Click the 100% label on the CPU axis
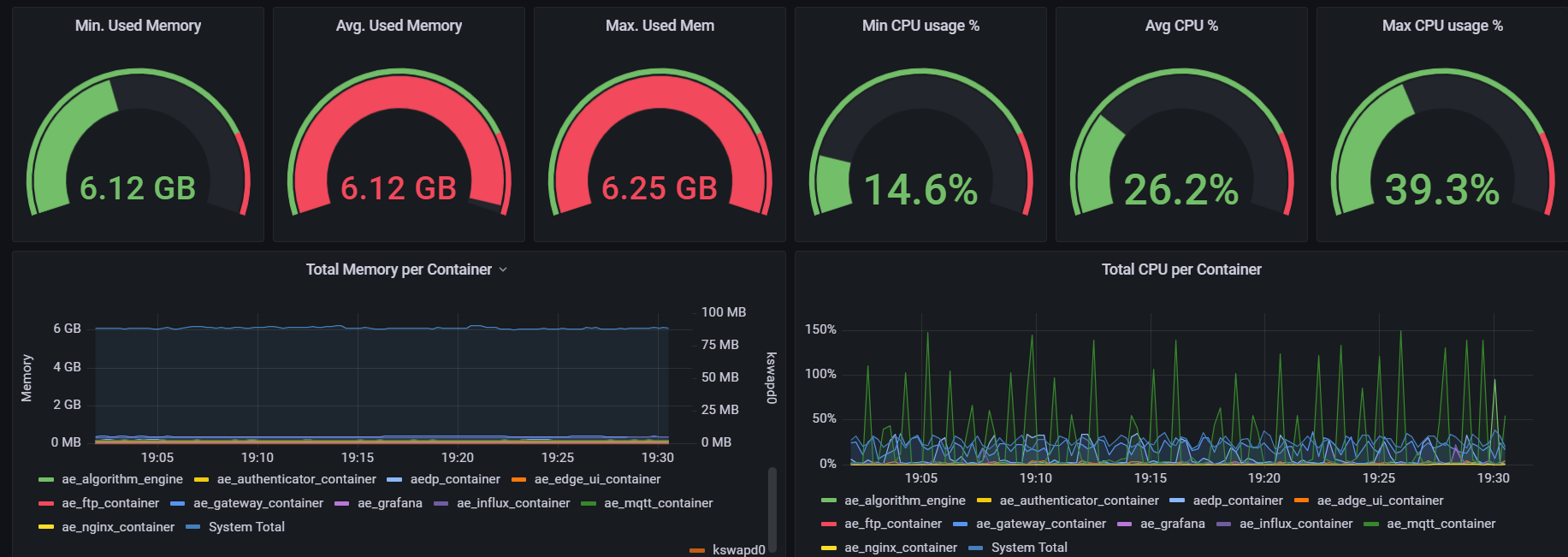The height and width of the screenshot is (557, 1568). tap(821, 374)
